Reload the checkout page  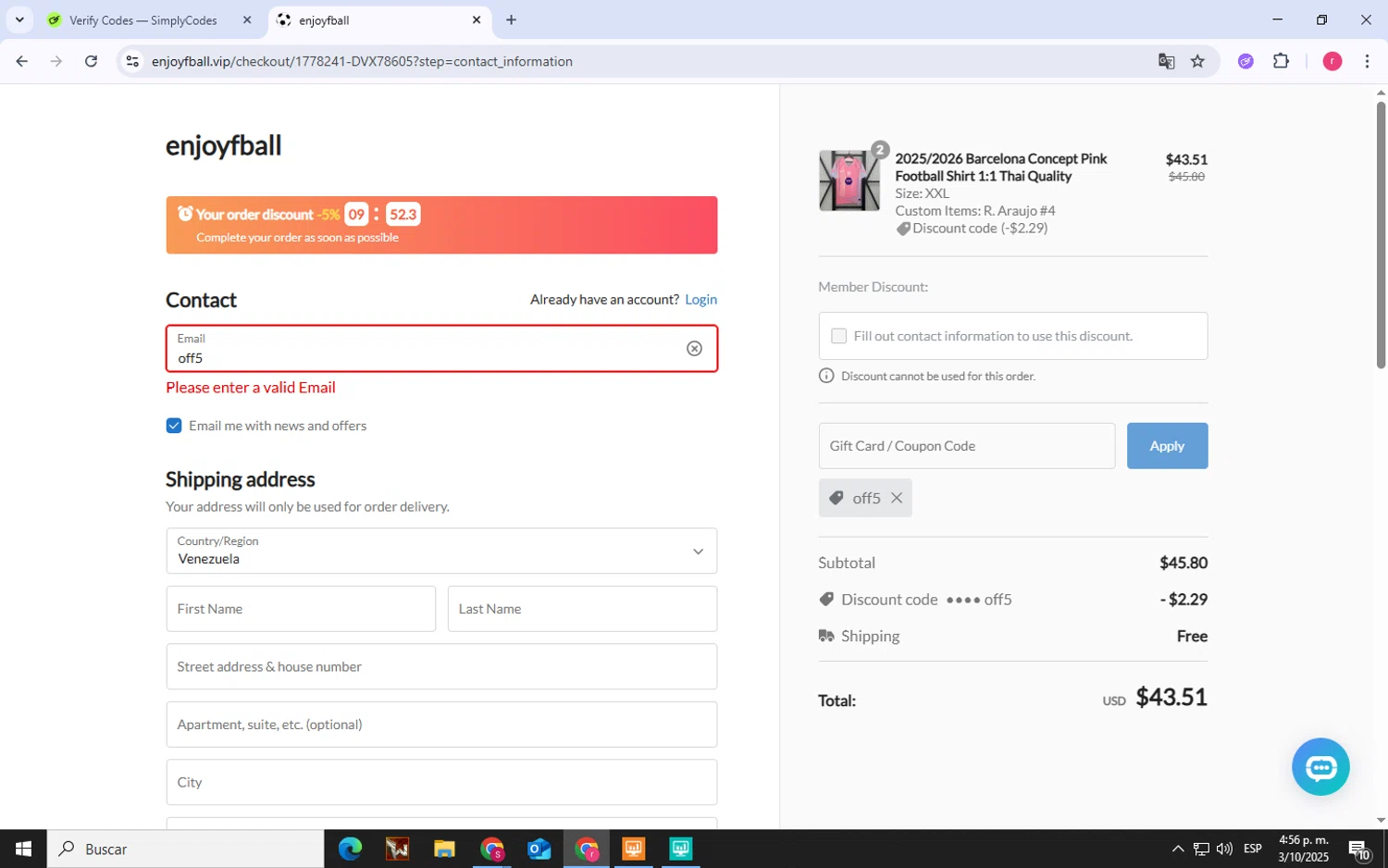[x=91, y=61]
